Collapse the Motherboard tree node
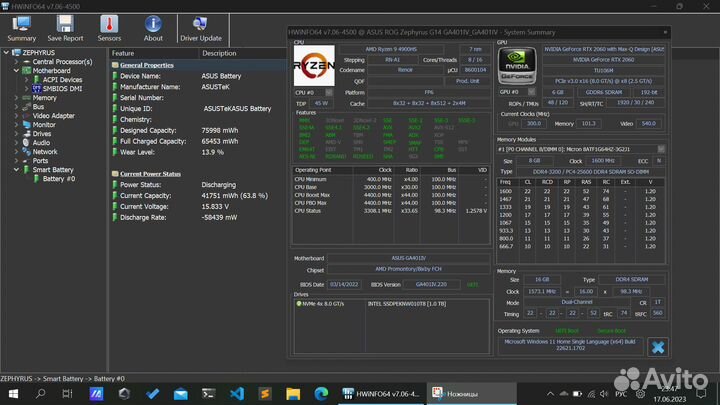This screenshot has height=405, width=720. [x=17, y=71]
